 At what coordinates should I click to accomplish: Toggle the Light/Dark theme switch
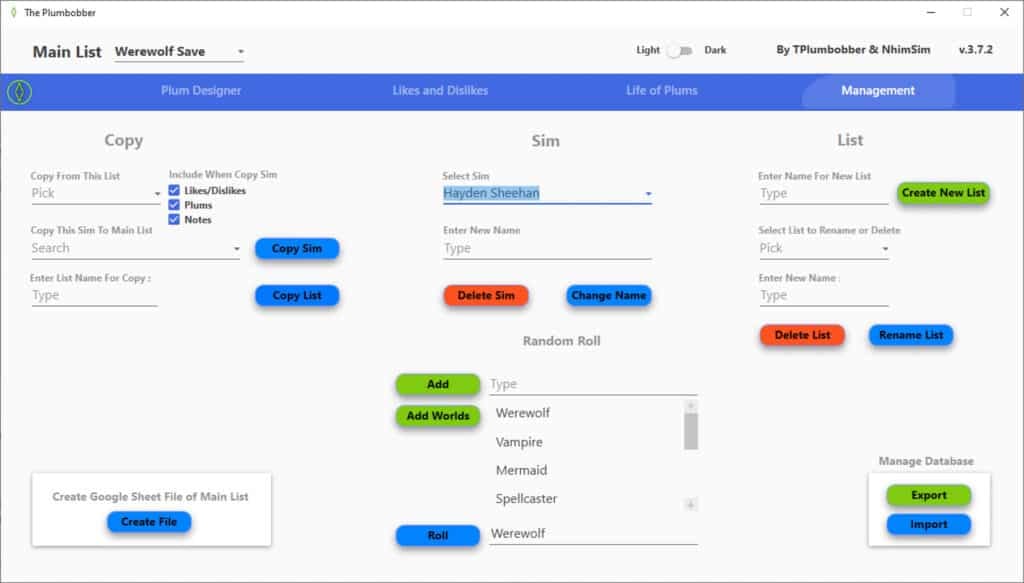(x=680, y=50)
